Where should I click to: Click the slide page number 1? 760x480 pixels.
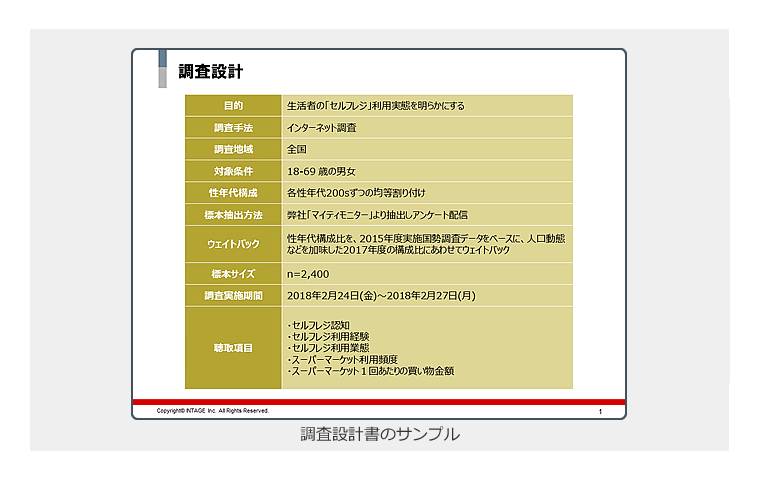[x=600, y=412]
